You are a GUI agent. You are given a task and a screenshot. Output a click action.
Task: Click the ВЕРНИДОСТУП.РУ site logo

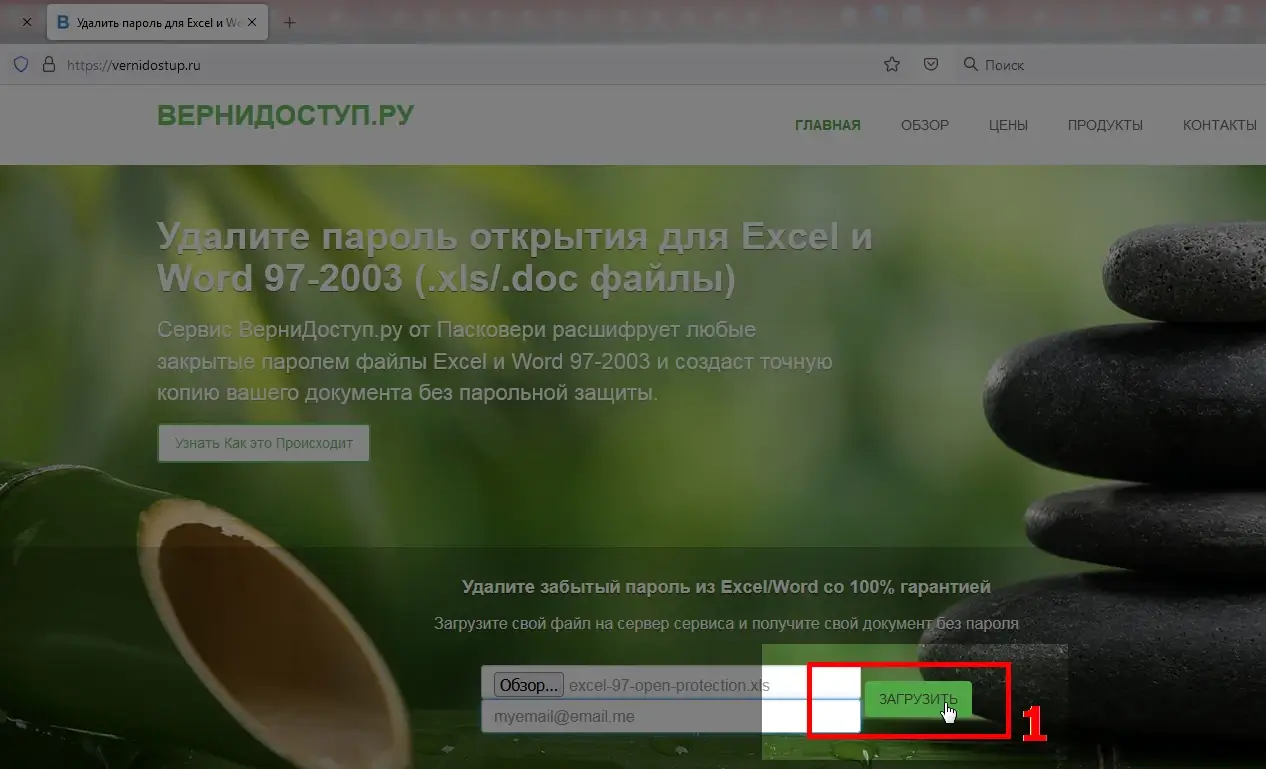(x=285, y=116)
